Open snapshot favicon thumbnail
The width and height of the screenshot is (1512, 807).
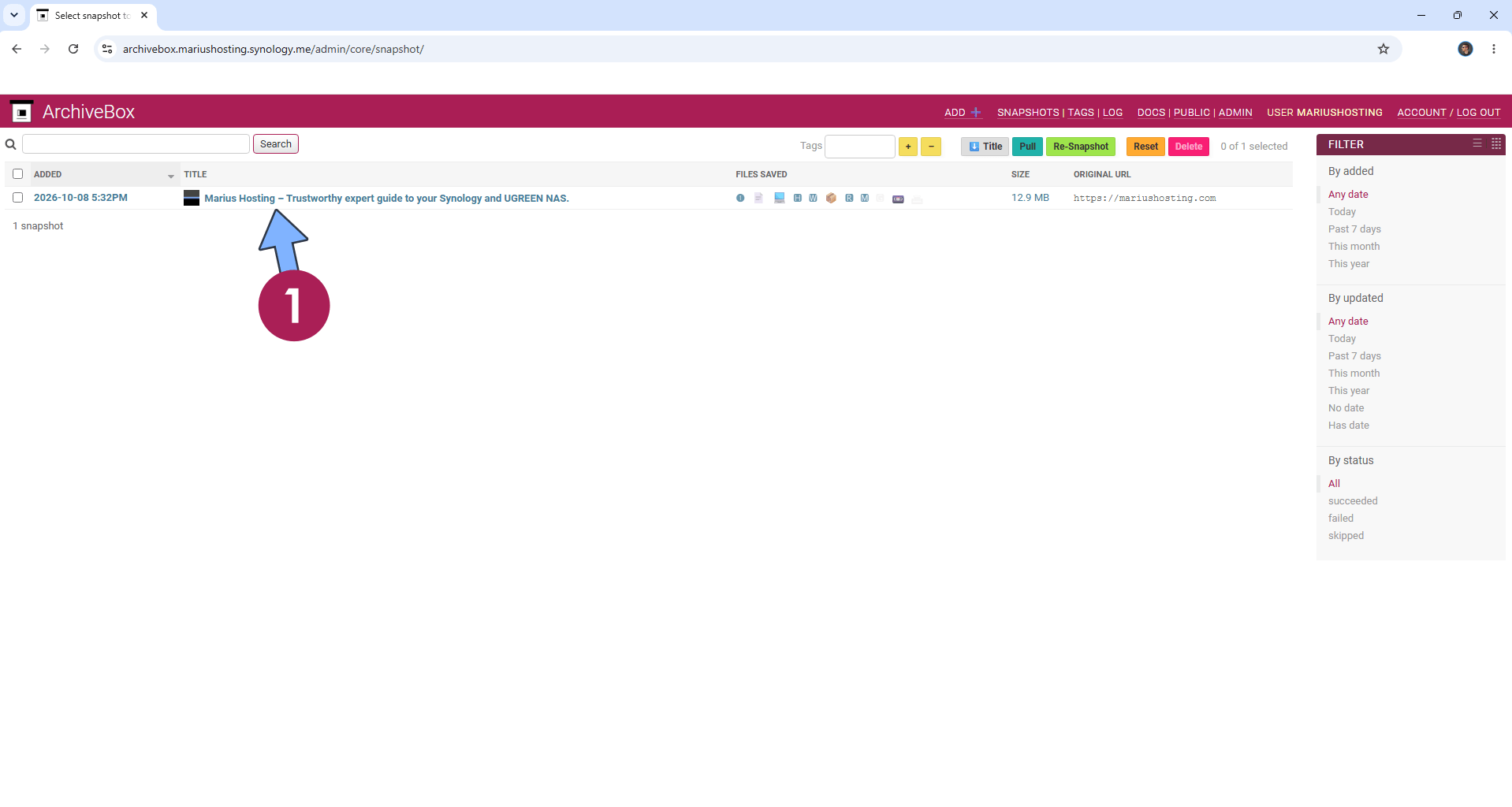(x=192, y=198)
